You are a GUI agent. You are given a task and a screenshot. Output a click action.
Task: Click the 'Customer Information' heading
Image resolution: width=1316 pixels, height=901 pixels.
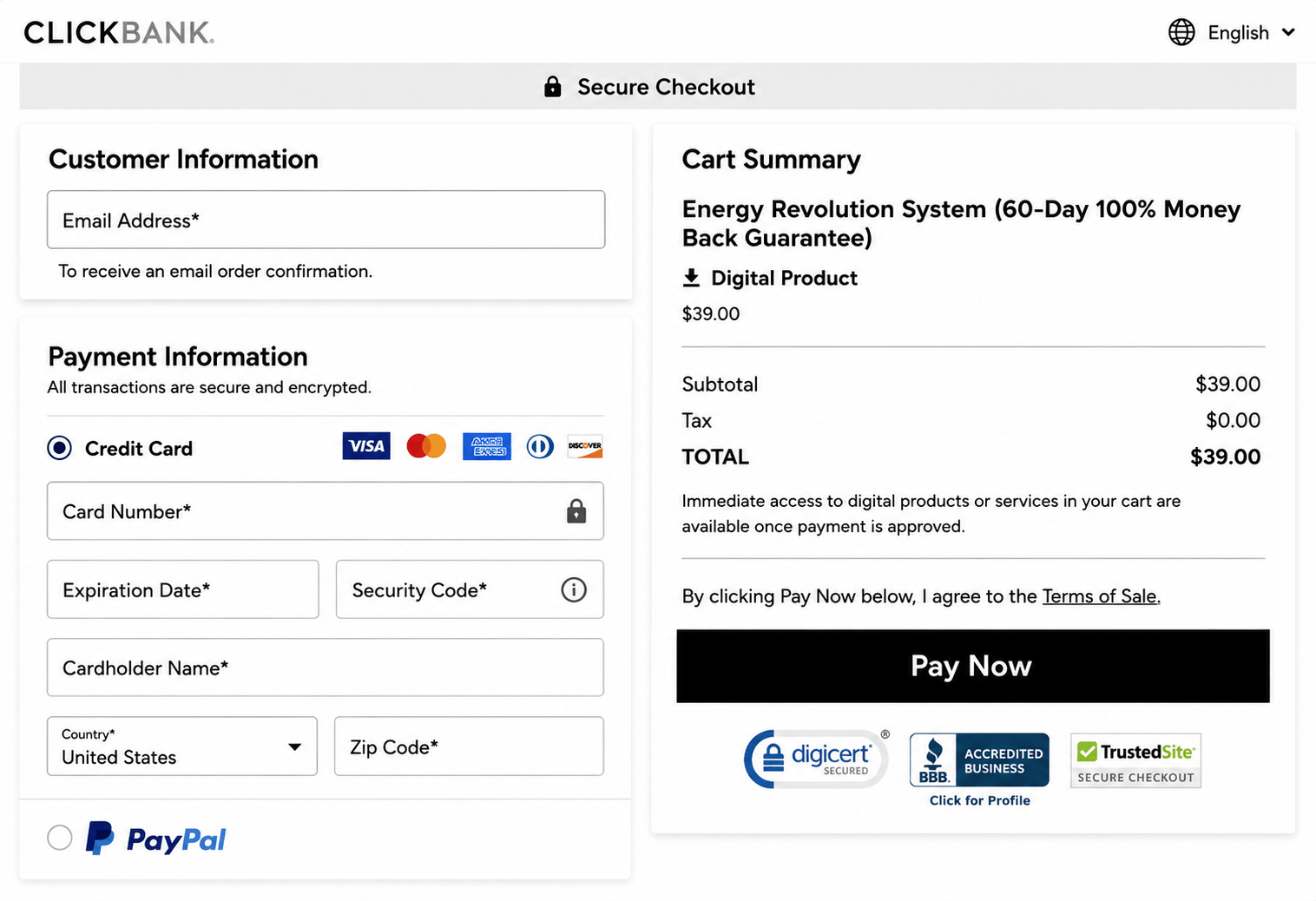pos(183,160)
